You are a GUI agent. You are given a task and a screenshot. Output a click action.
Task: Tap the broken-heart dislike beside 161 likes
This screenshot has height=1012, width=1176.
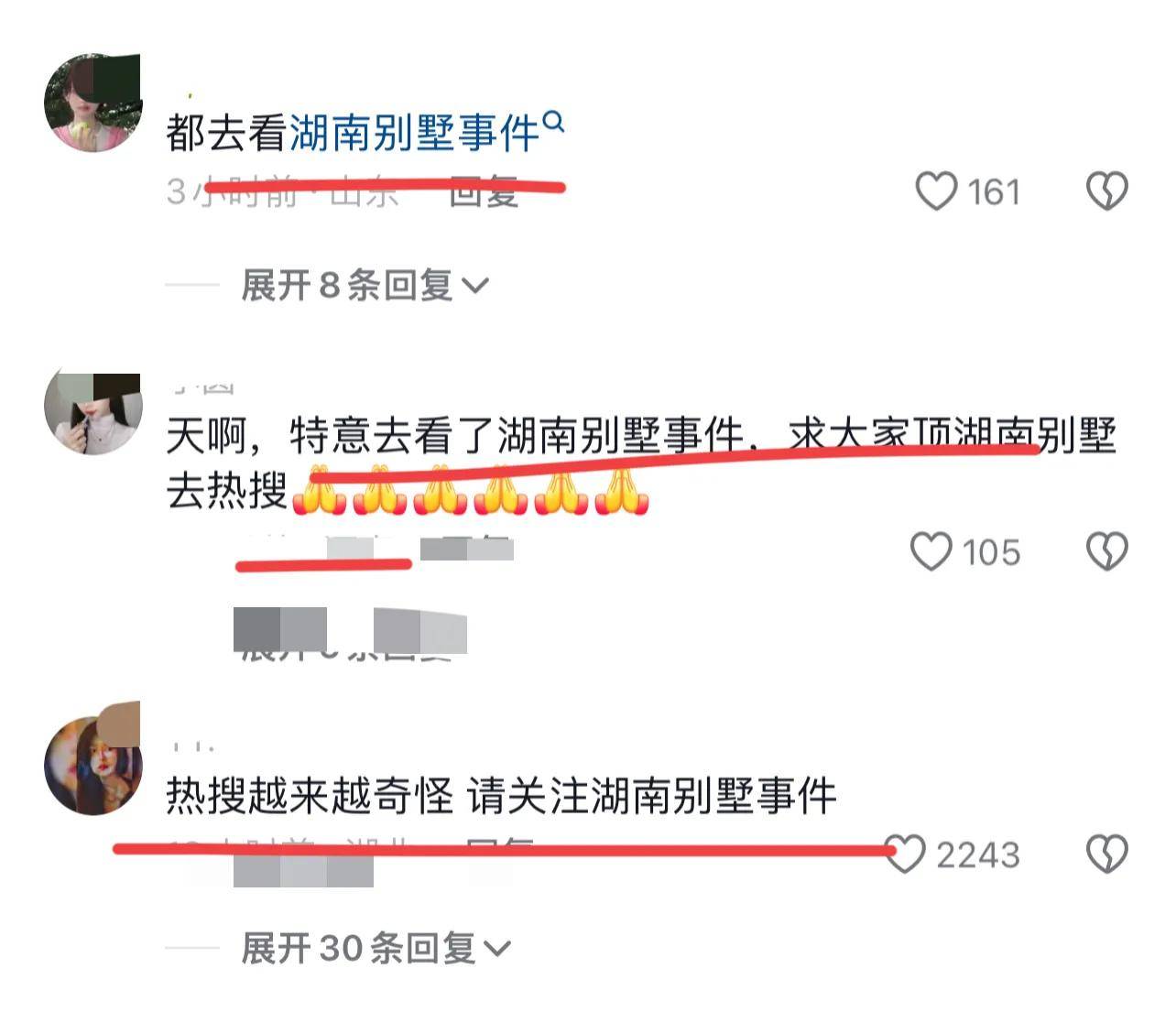pyautogui.click(x=1106, y=191)
